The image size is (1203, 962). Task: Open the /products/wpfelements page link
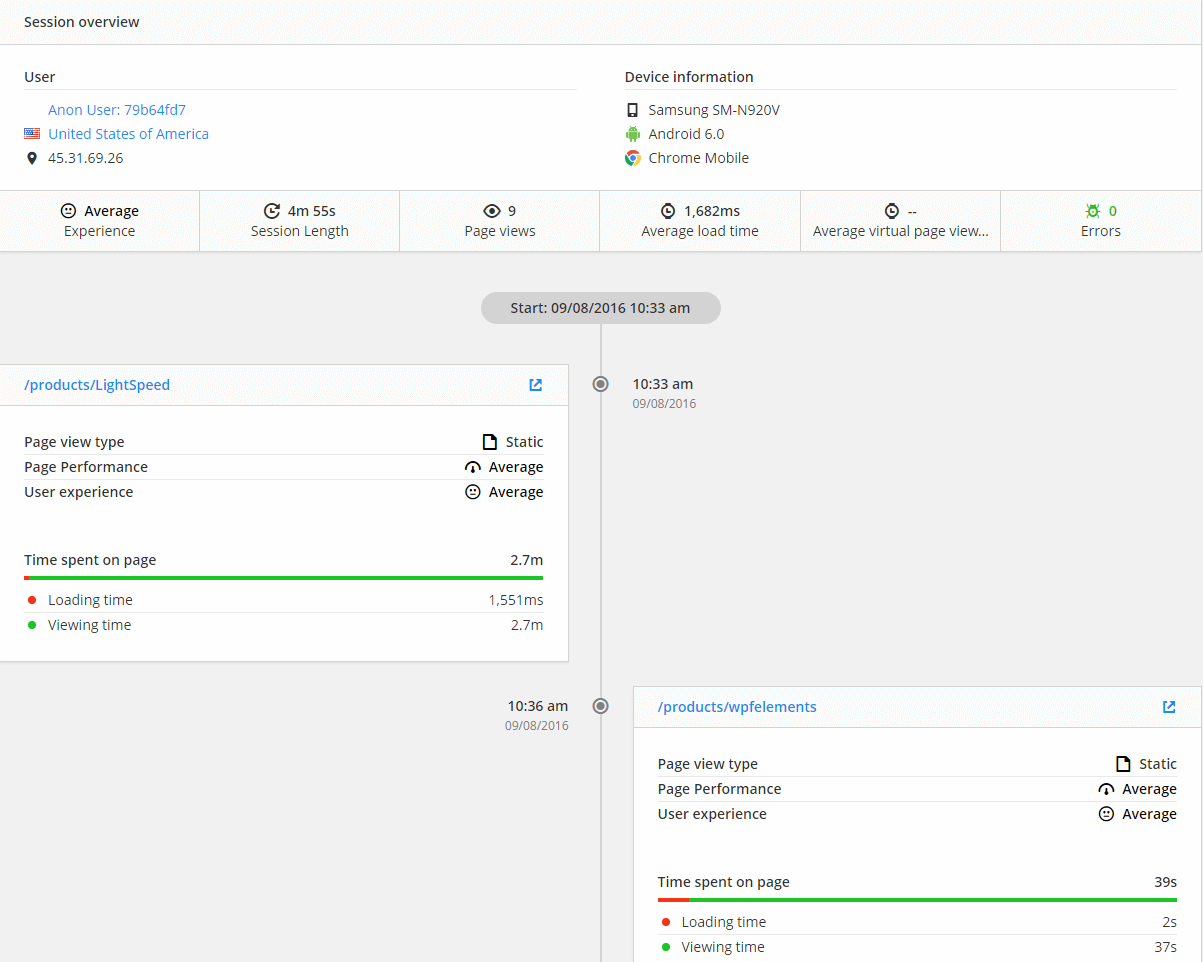[737, 707]
